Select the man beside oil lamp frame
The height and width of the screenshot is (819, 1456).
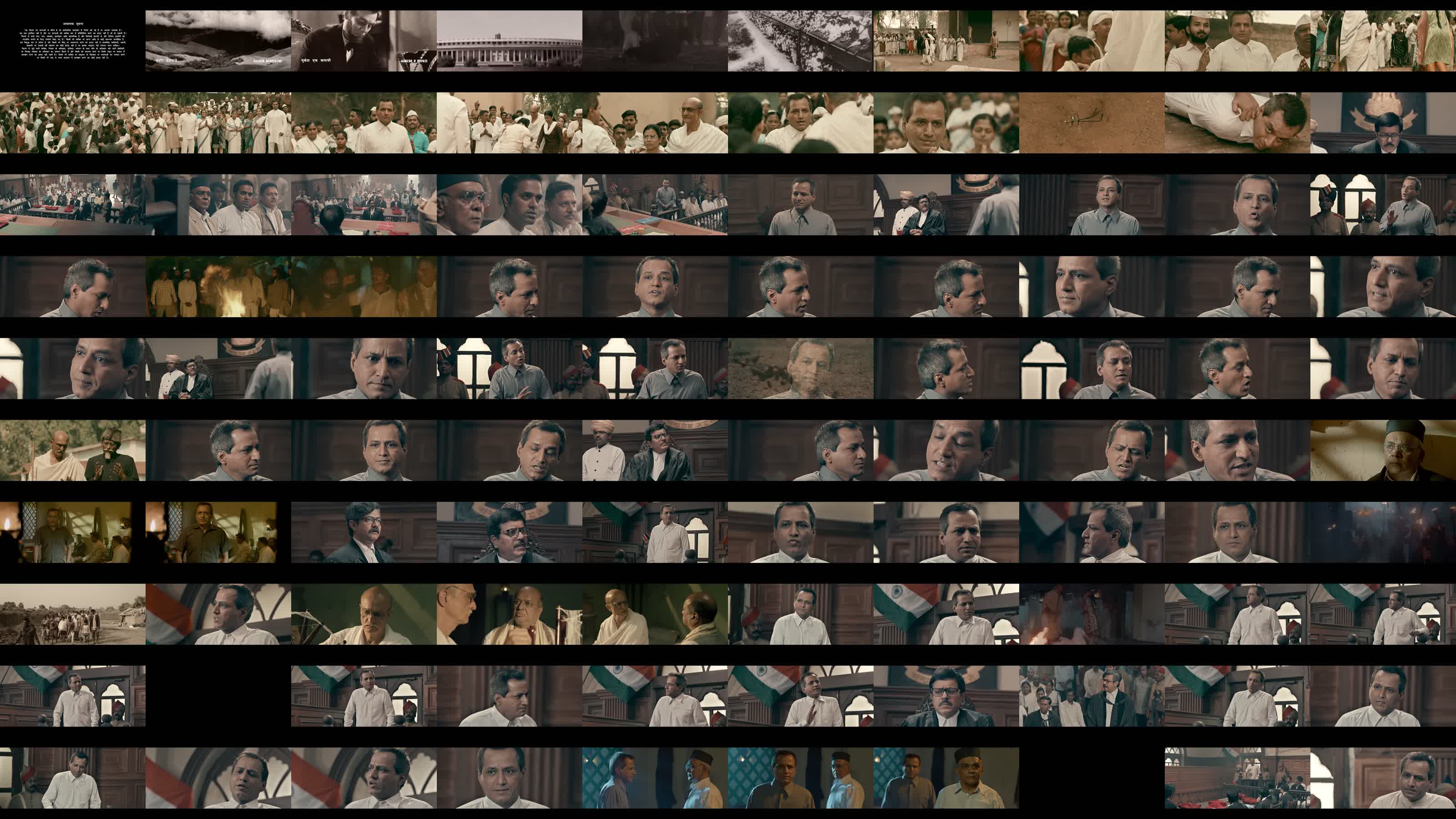coord(211,532)
